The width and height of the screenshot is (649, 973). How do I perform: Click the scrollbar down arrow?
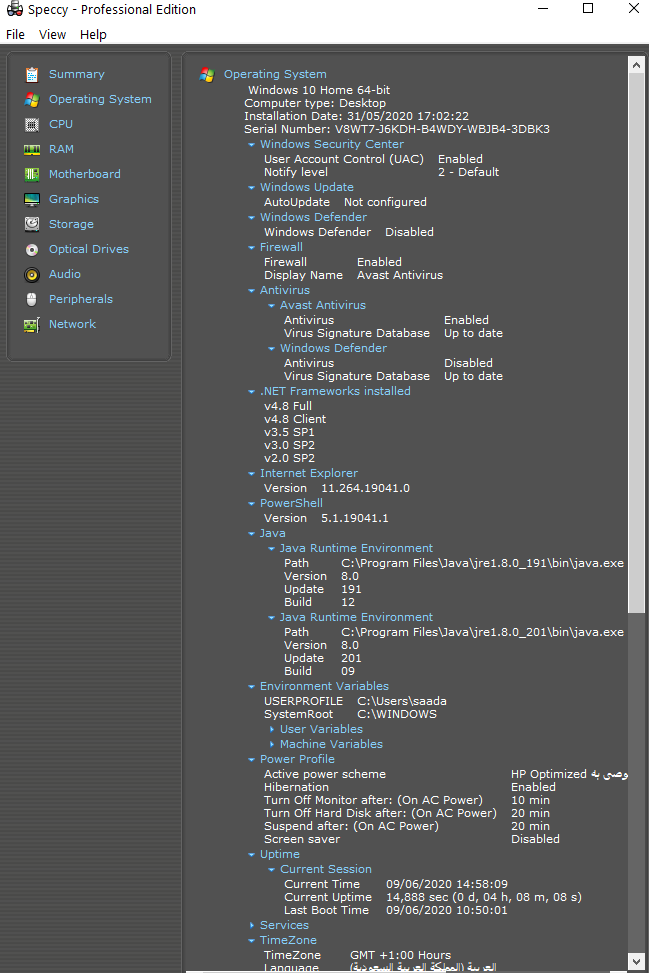coord(636,962)
